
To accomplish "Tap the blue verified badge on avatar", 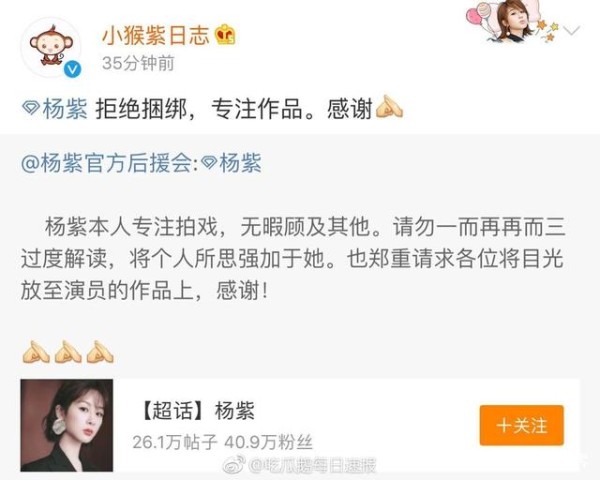I will [x=72, y=69].
